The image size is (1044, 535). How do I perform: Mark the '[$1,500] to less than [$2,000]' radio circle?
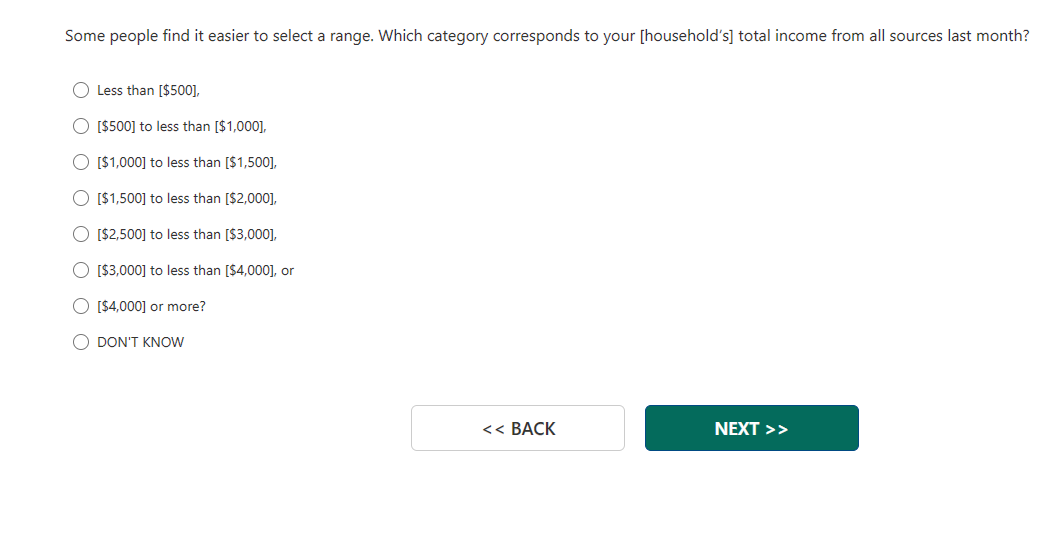tap(81, 198)
